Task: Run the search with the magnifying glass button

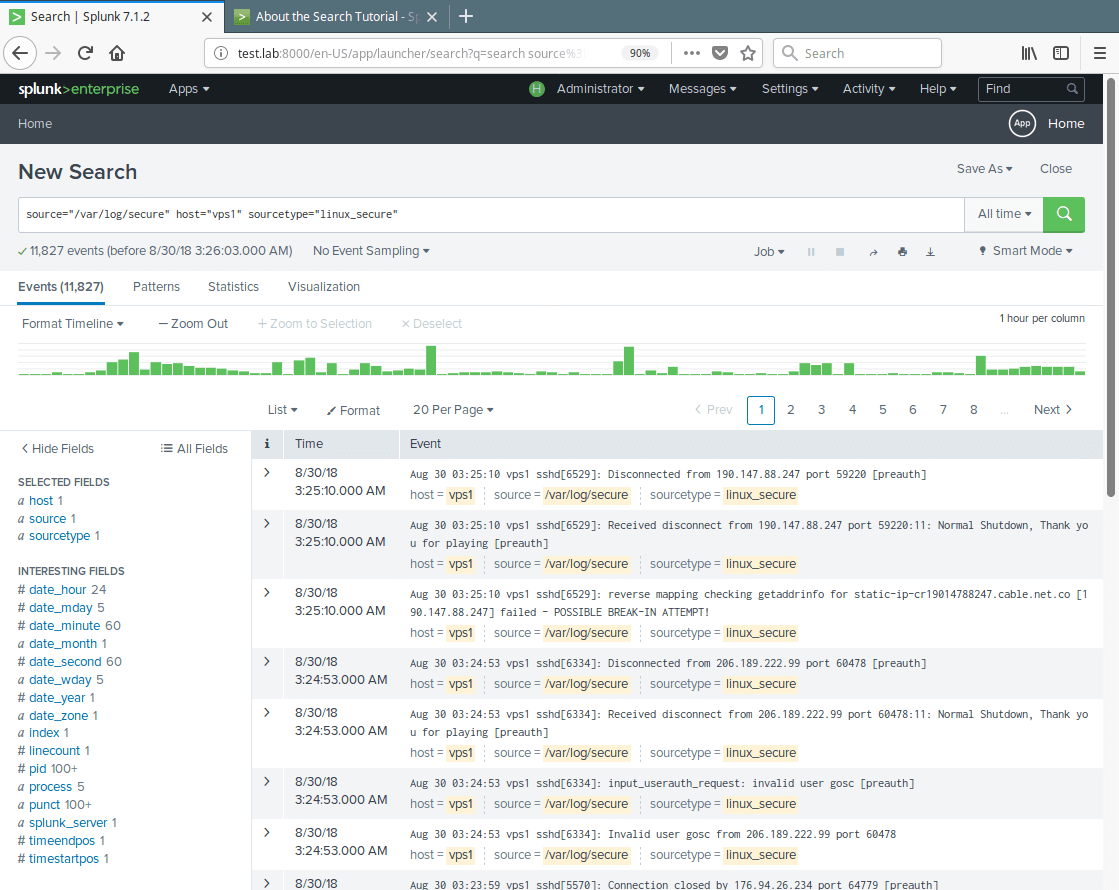Action: pos(1063,214)
